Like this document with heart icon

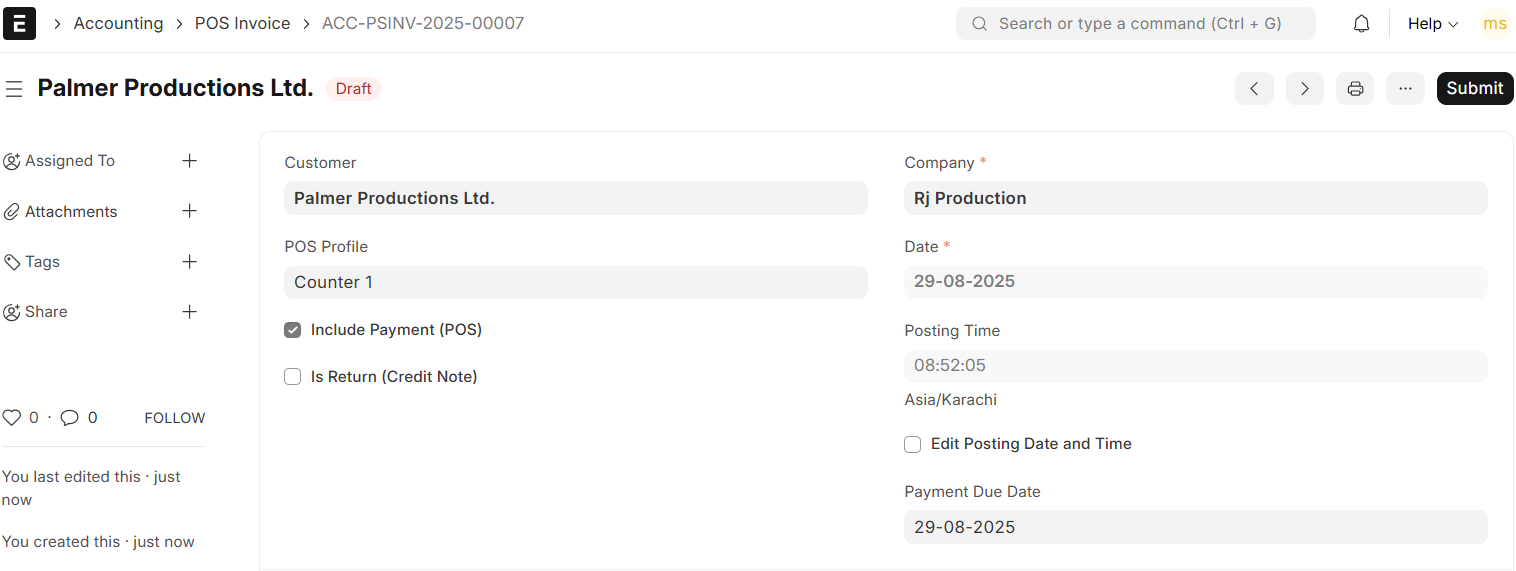click(x=12, y=418)
